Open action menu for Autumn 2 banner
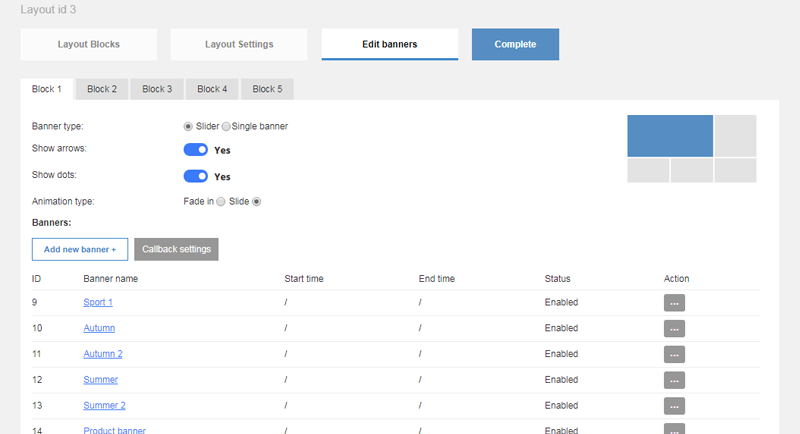Screen dimensions: 800x434 674,354
